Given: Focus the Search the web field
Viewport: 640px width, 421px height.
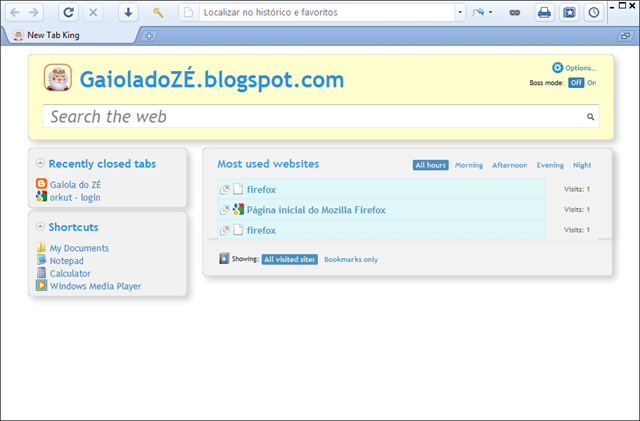Looking at the screenshot, I should (321, 116).
